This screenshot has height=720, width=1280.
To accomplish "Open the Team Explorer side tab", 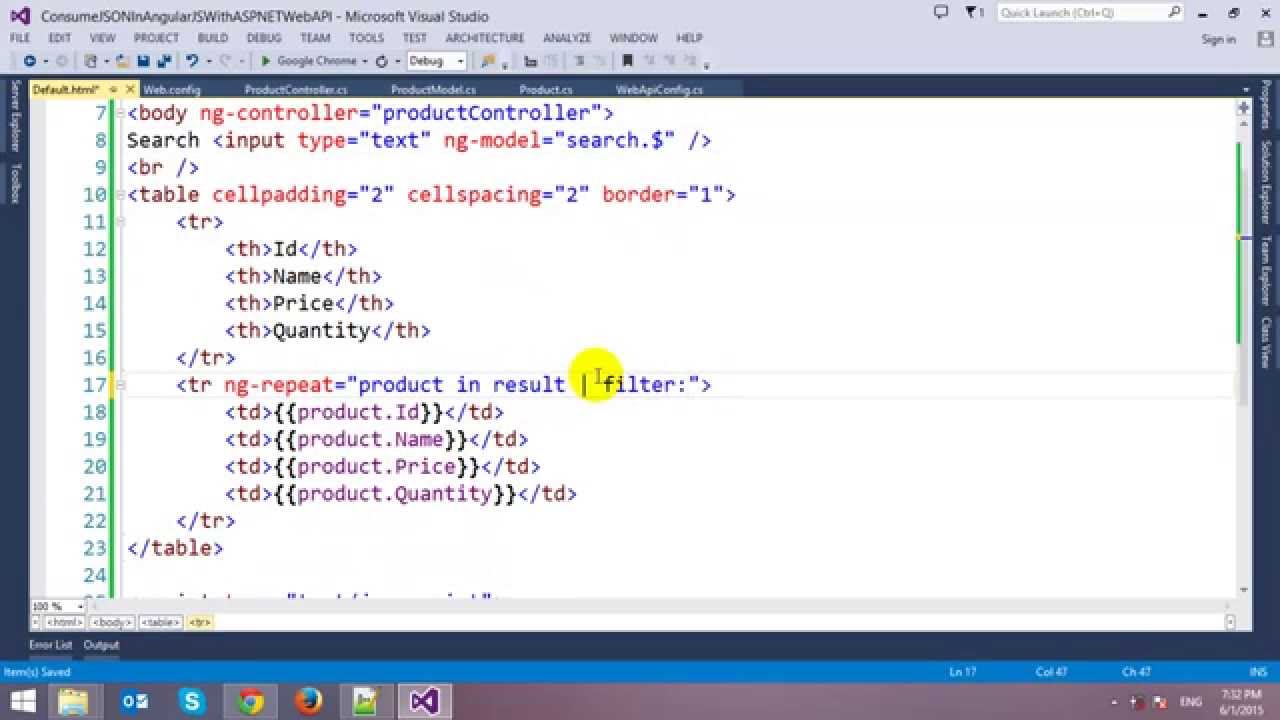I will tap(1265, 270).
